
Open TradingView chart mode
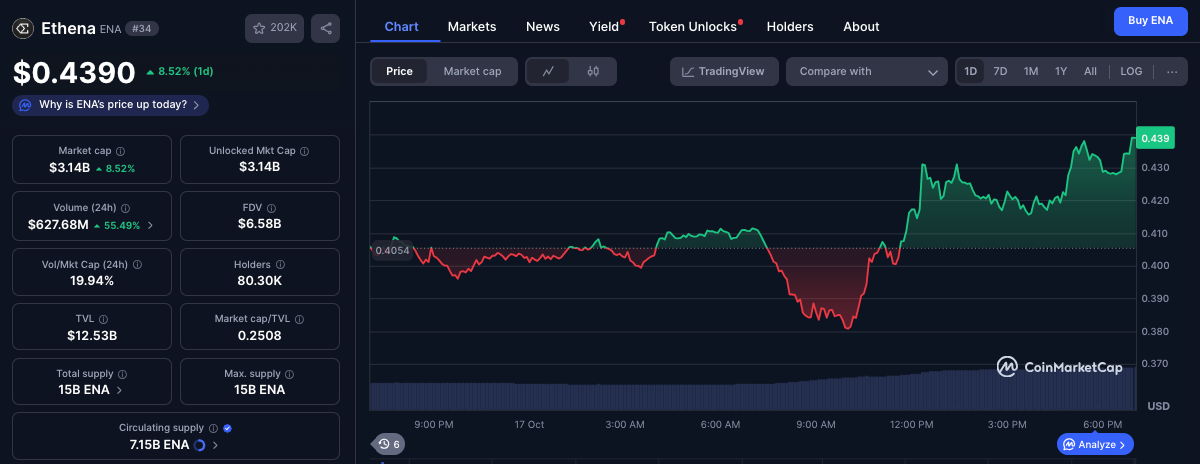click(723, 71)
